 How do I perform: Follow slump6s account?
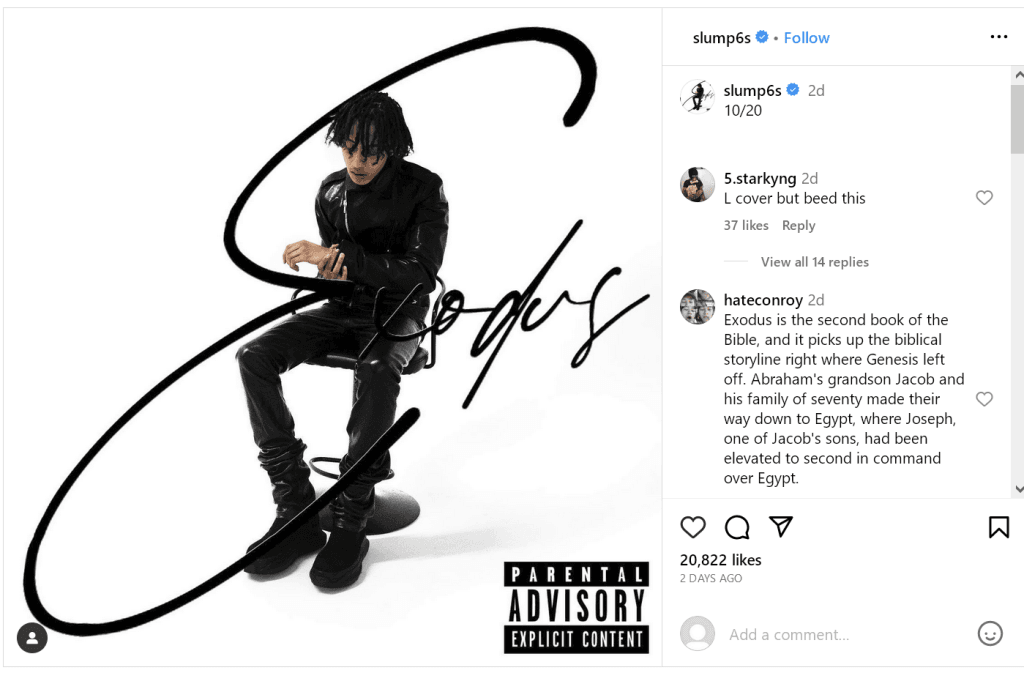click(x=807, y=38)
